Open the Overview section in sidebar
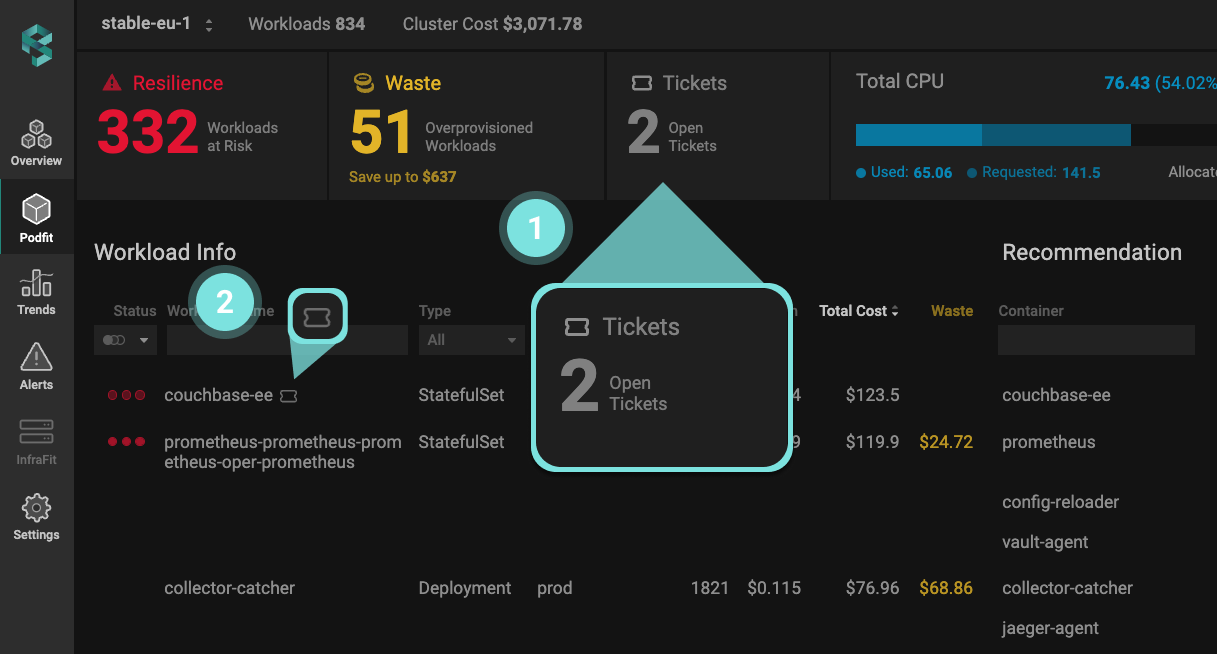Viewport: 1217px width, 654px height. [36, 143]
